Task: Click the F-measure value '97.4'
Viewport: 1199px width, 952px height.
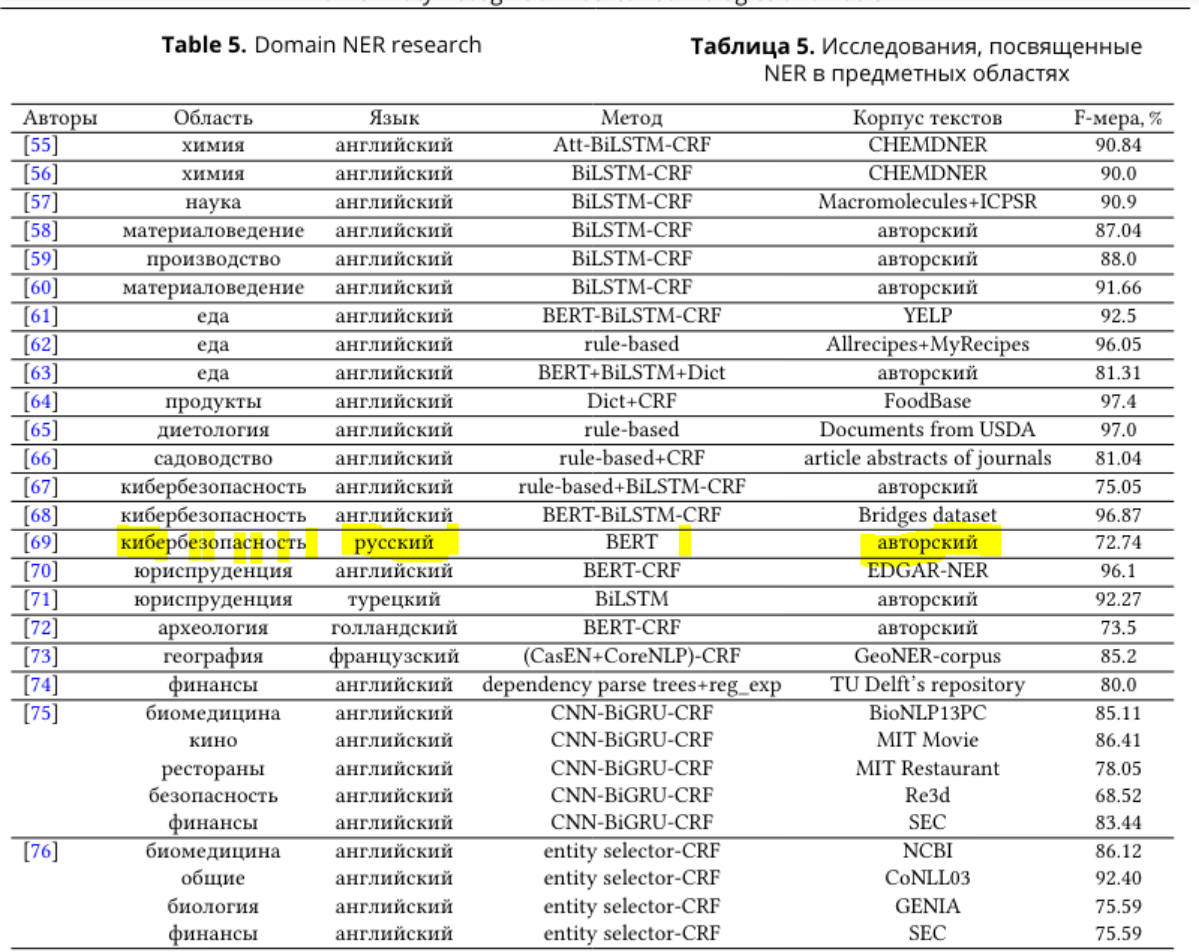Action: (x=1118, y=401)
